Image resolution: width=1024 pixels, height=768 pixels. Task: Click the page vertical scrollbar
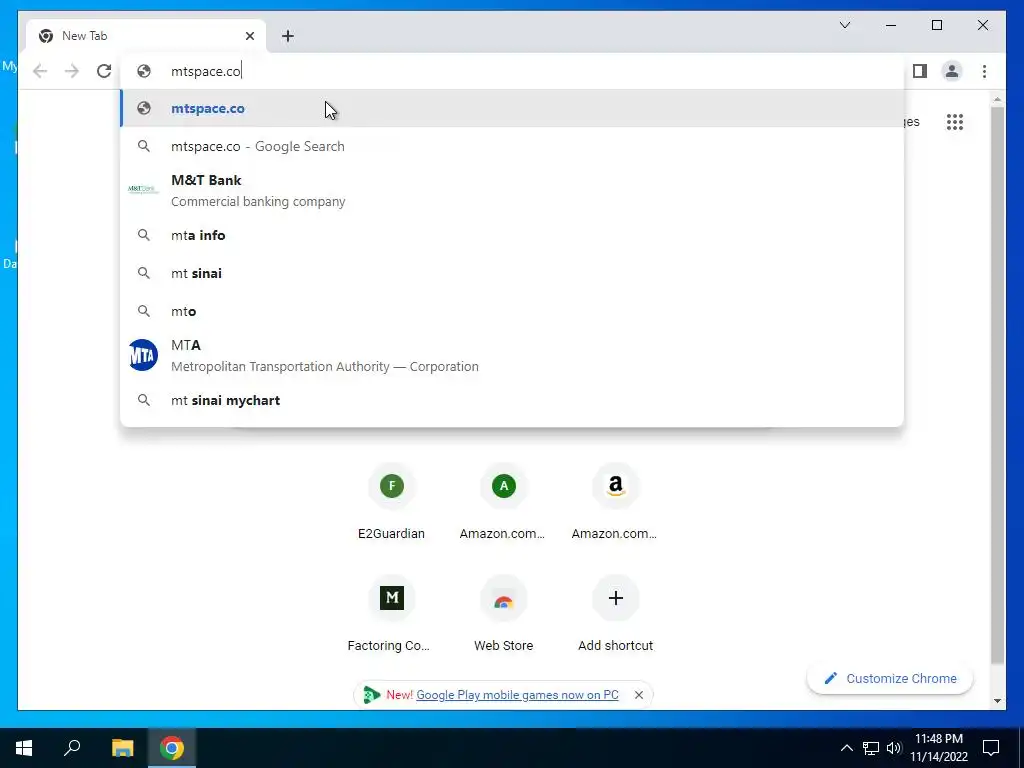tap(997, 385)
